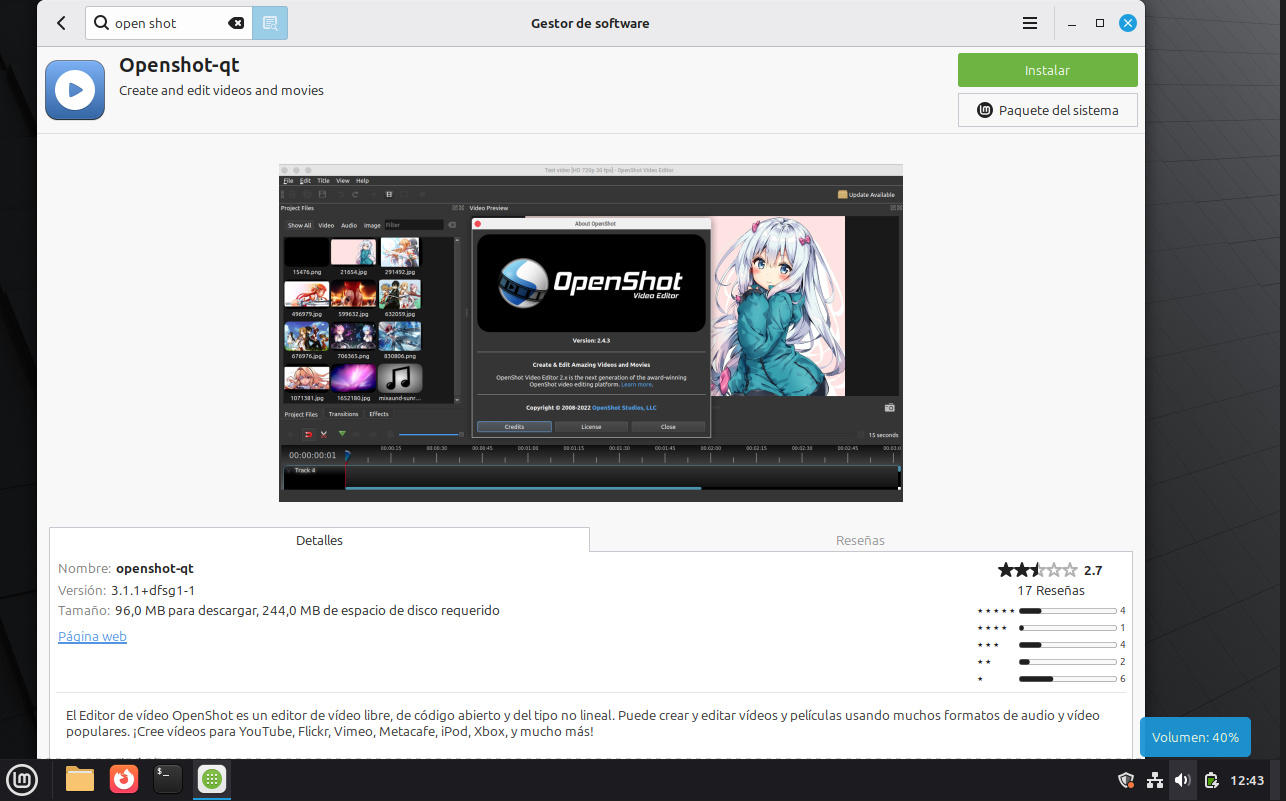The width and height of the screenshot is (1286, 801).
Task: Open the OpenShot screenshot preview image
Action: coord(591,333)
